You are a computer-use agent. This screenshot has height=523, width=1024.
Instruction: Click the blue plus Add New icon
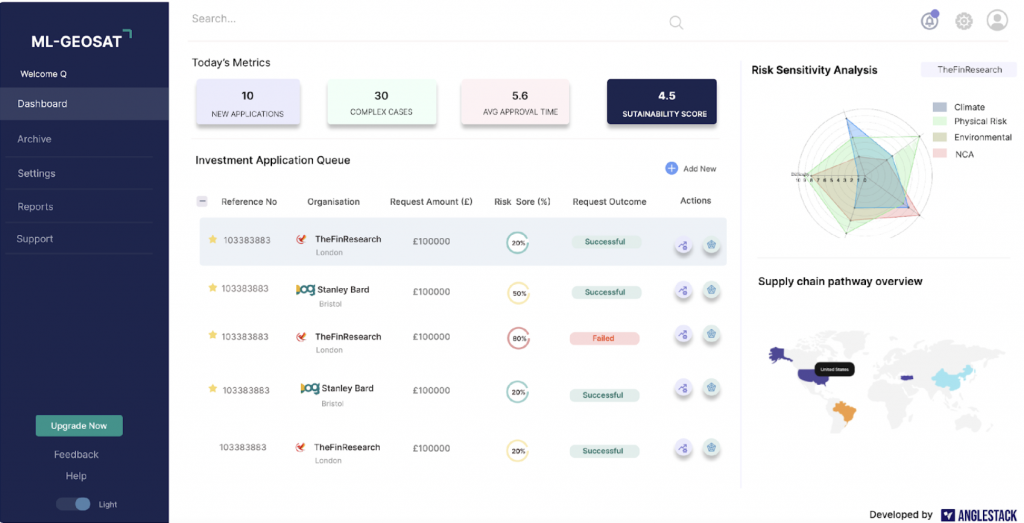click(672, 168)
